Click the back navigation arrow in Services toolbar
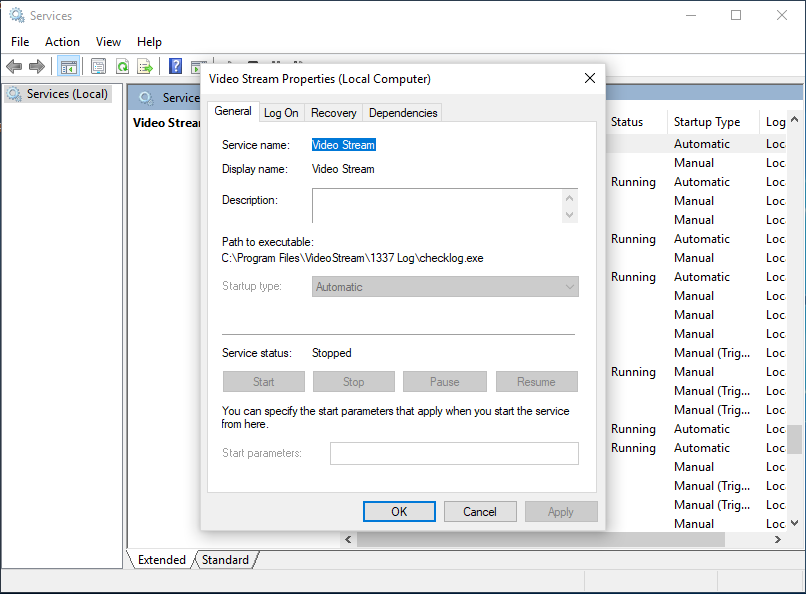The height and width of the screenshot is (594, 806). 14,66
